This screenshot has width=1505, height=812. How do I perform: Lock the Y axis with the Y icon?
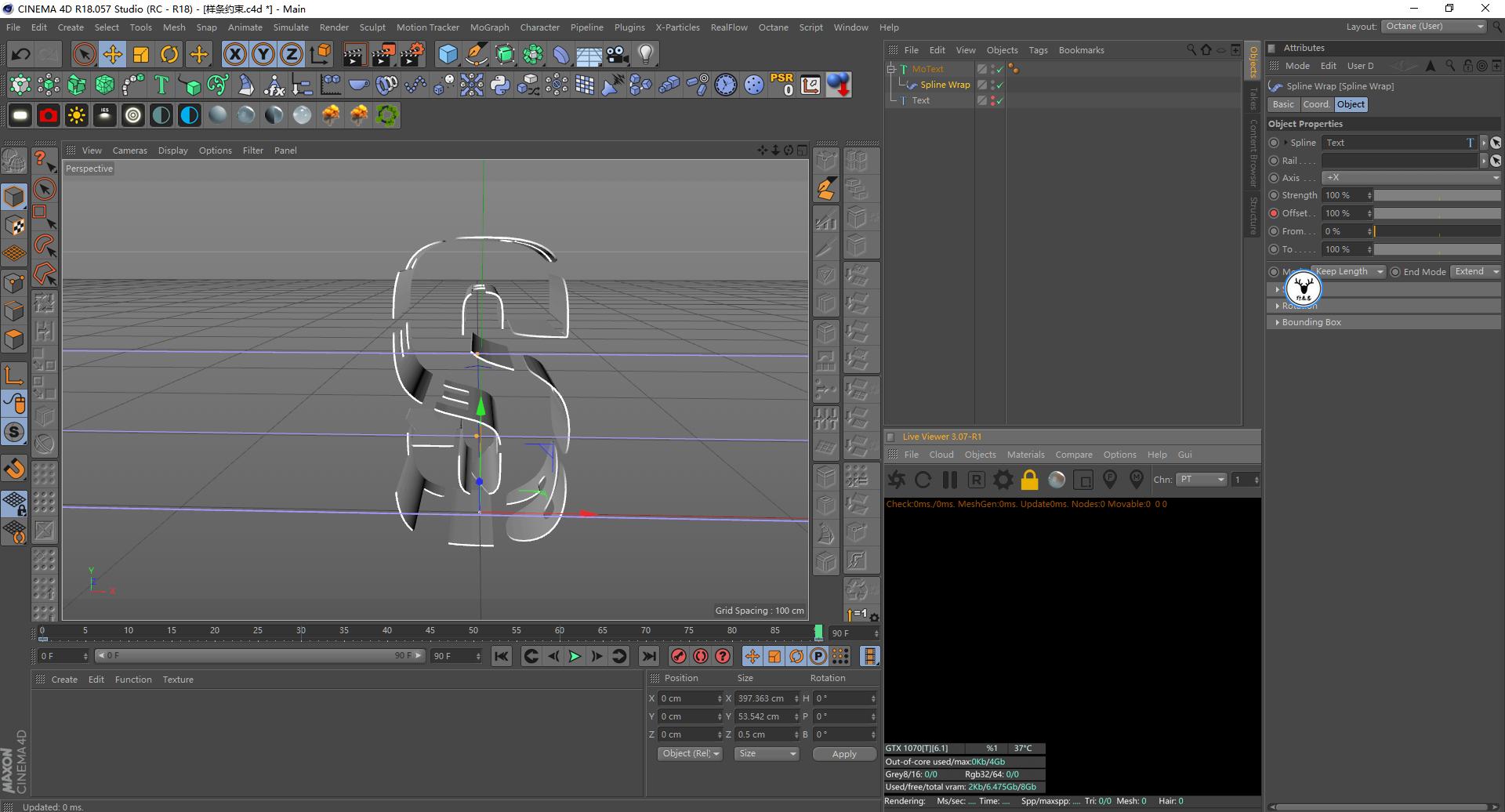pos(262,54)
